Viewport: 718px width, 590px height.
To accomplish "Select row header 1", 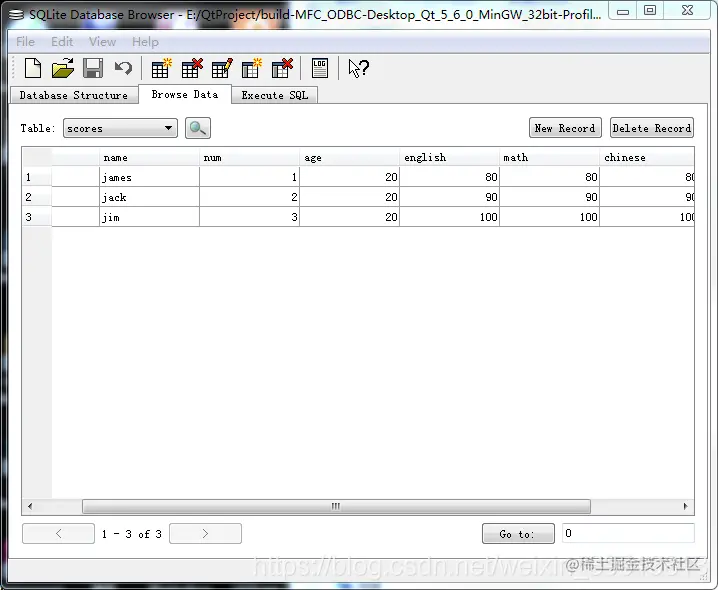I will 37,177.
